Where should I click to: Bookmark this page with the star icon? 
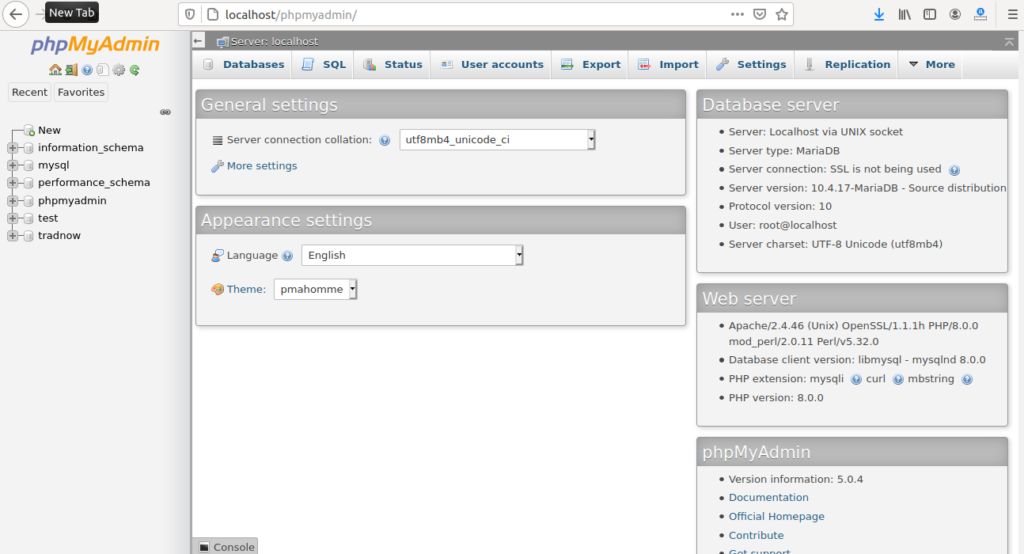tap(782, 14)
